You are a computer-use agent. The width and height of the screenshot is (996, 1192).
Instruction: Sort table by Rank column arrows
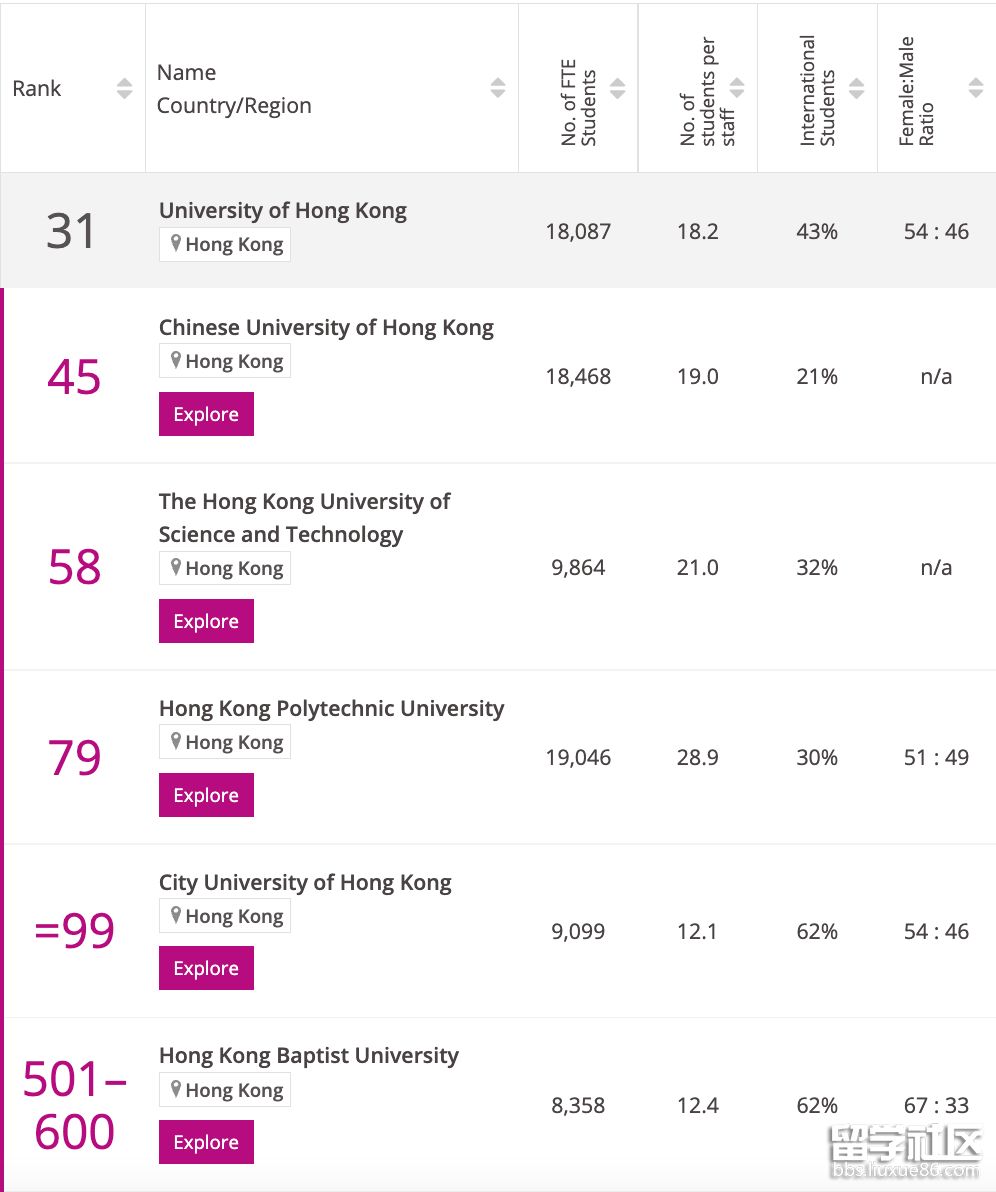click(x=124, y=88)
